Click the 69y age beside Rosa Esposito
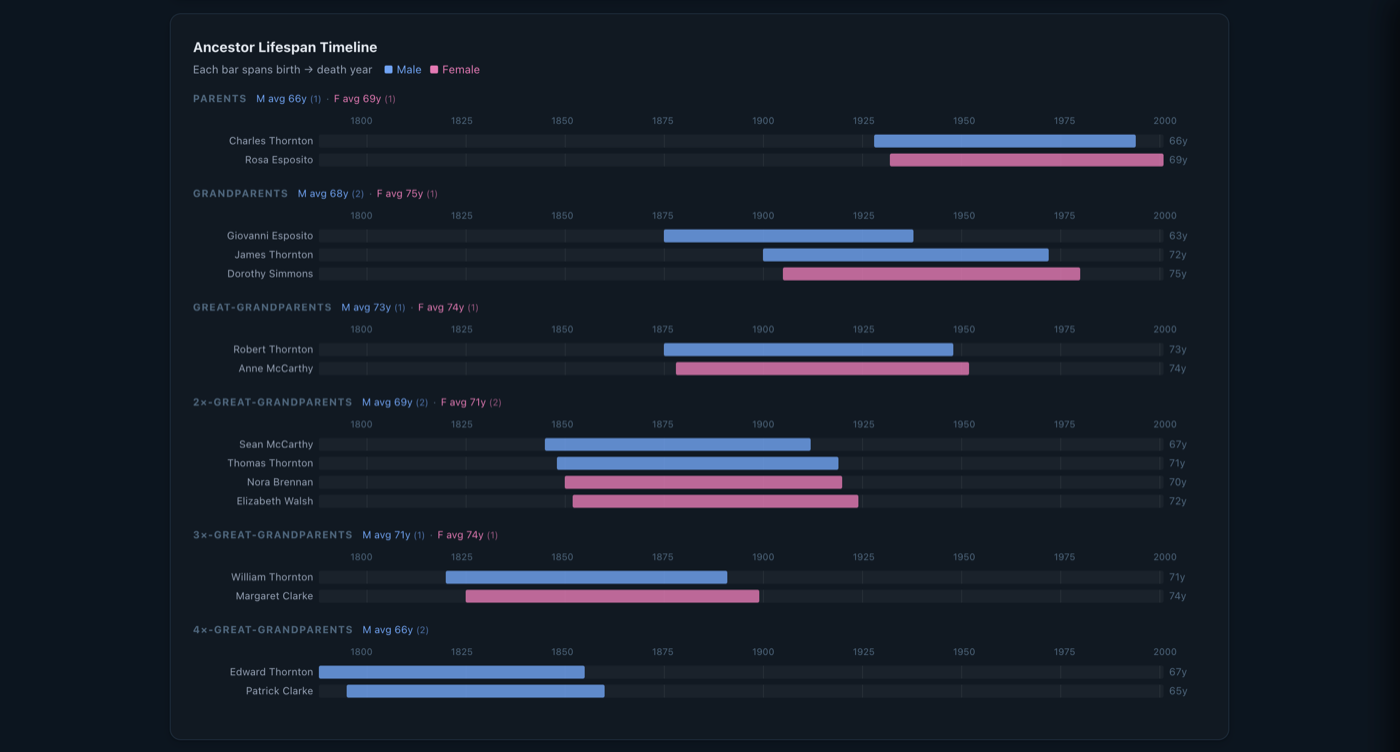The width and height of the screenshot is (1400, 752). (1178, 160)
